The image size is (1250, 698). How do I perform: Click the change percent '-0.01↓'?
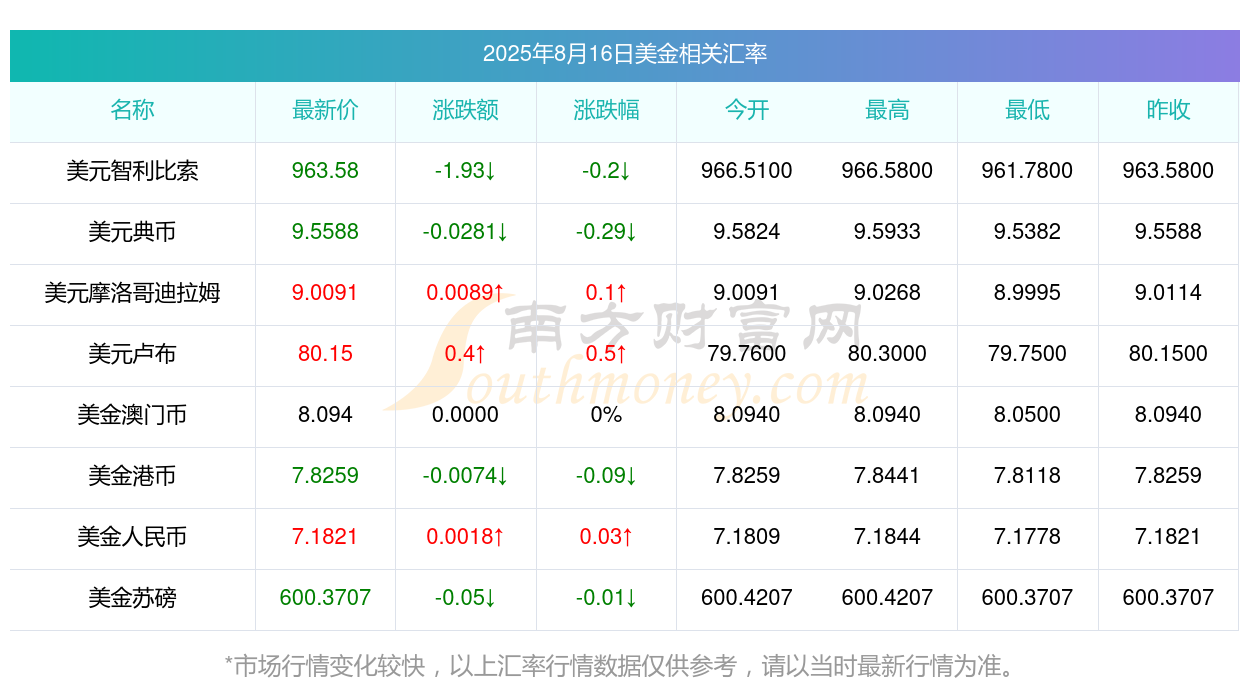[x=606, y=598]
